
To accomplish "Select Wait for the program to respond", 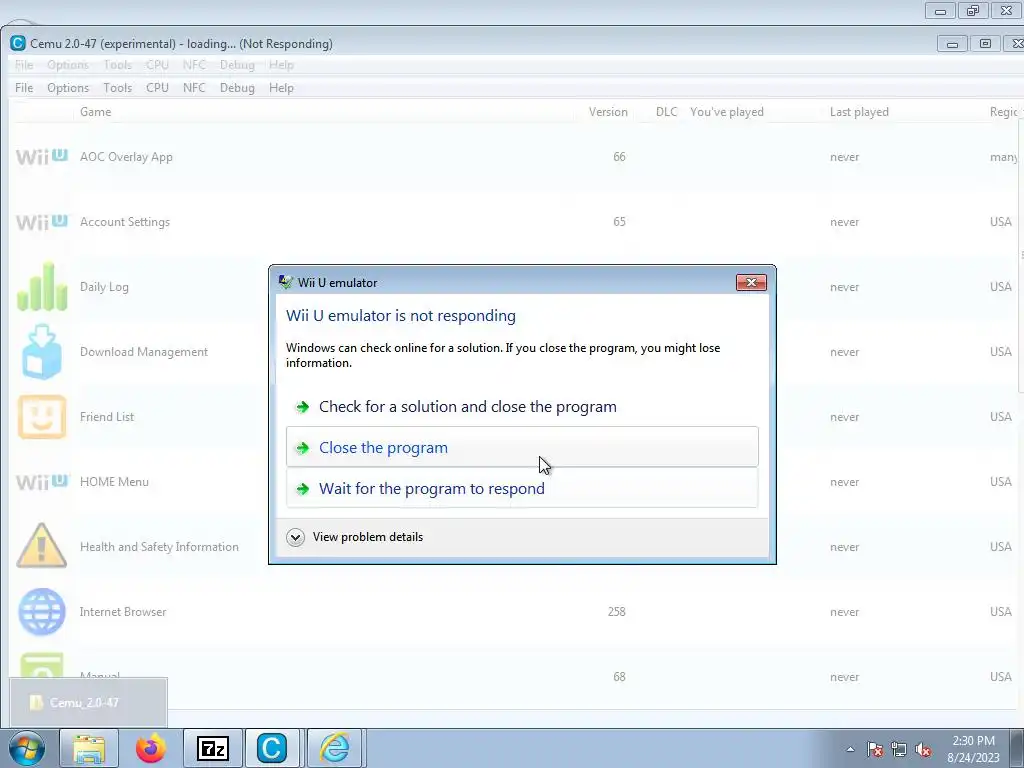I will [x=522, y=488].
